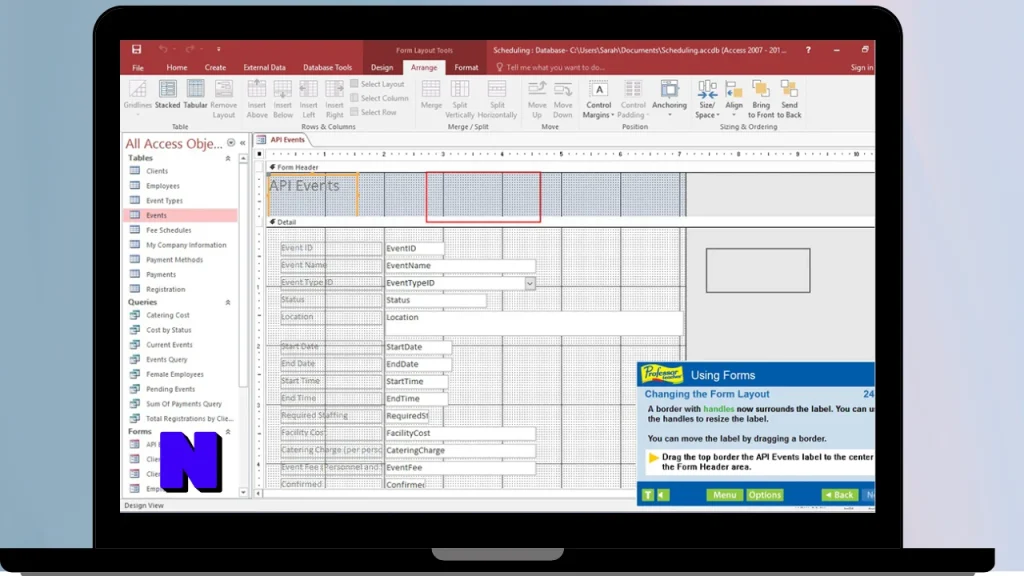Click the EventName text box
Screen dimensions: 1024x576
tap(460, 266)
